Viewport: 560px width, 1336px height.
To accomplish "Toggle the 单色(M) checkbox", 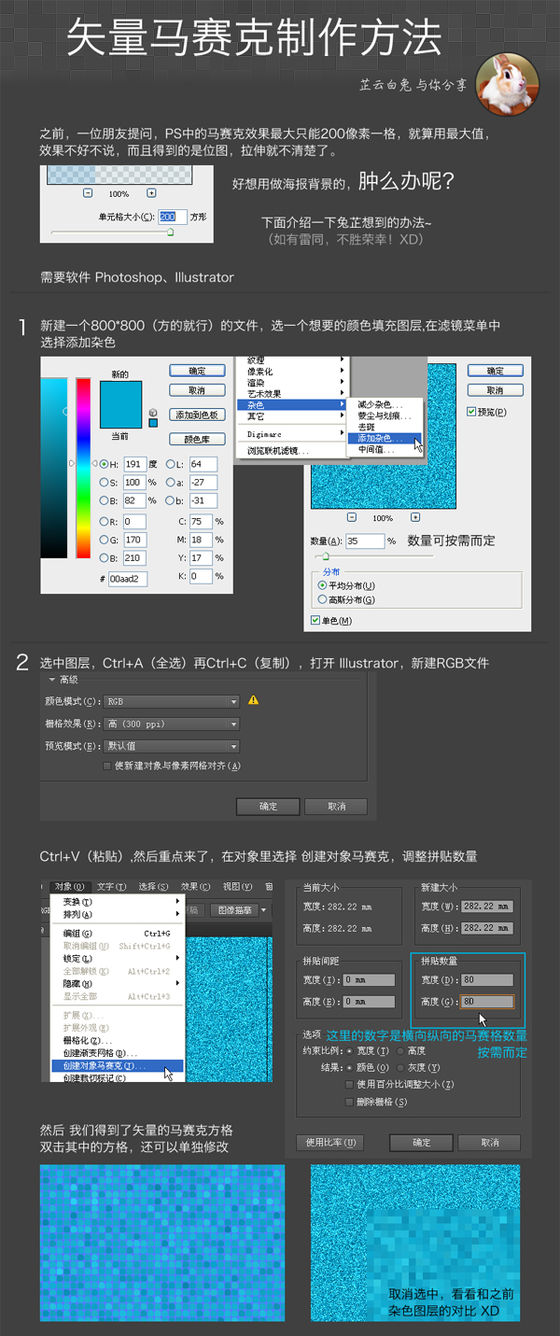I will click(x=316, y=621).
